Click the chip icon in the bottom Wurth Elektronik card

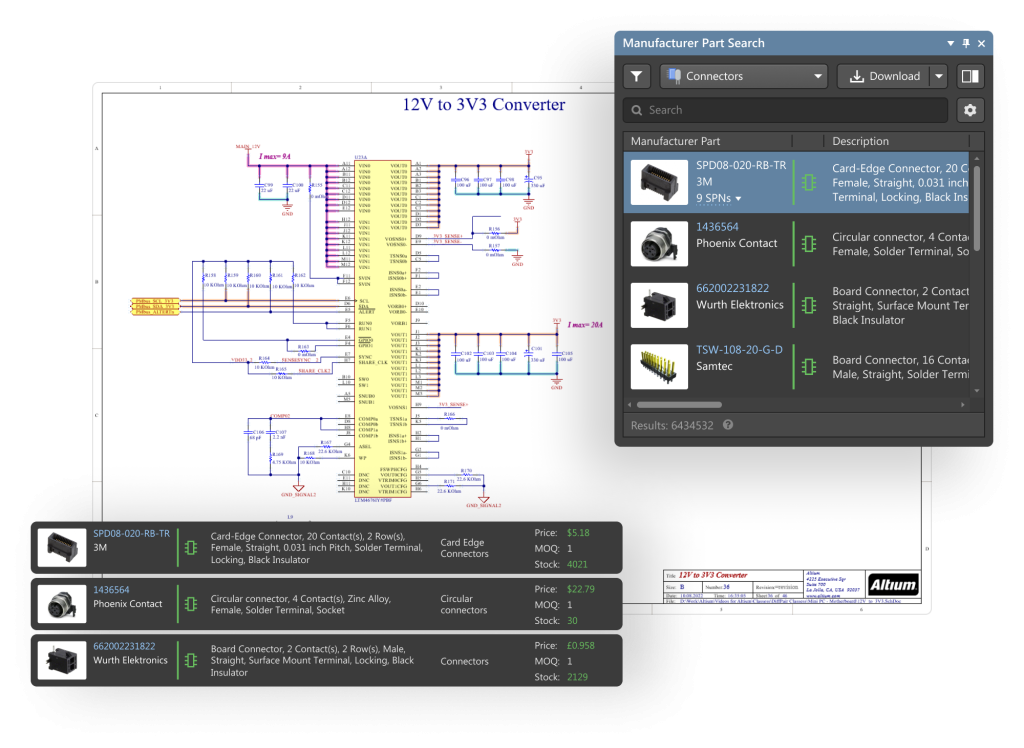tap(189, 661)
